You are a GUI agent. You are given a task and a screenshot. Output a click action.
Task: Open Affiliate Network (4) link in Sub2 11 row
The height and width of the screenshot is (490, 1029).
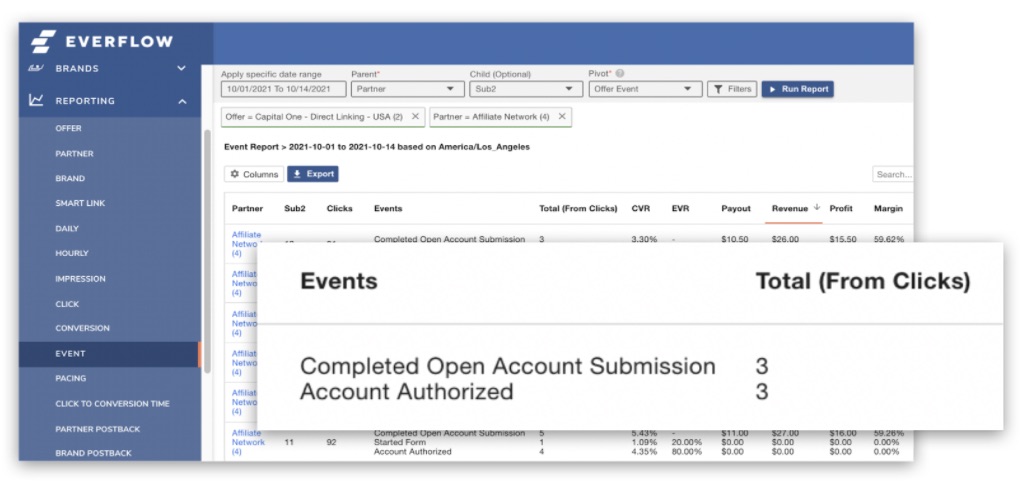(249, 442)
